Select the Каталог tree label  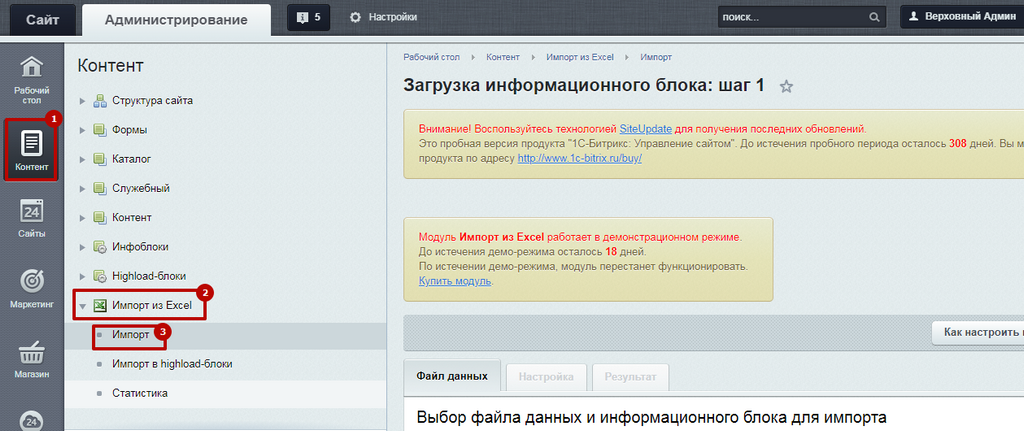click(131, 159)
